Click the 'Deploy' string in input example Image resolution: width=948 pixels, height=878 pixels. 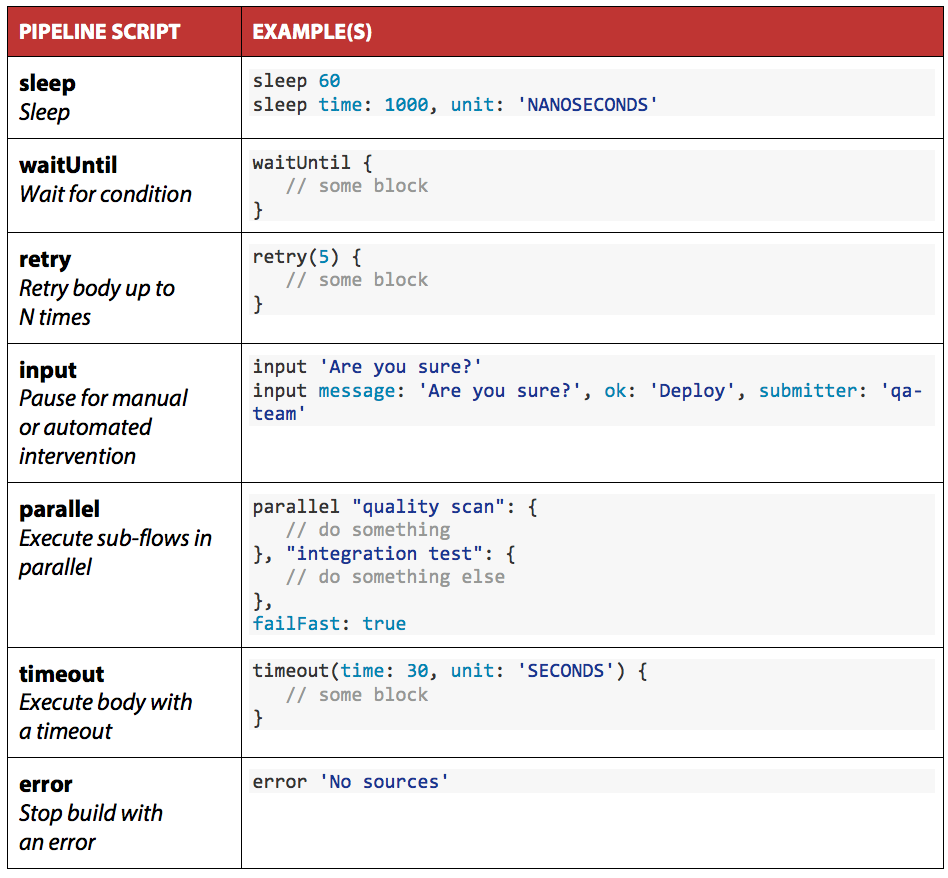click(x=694, y=390)
